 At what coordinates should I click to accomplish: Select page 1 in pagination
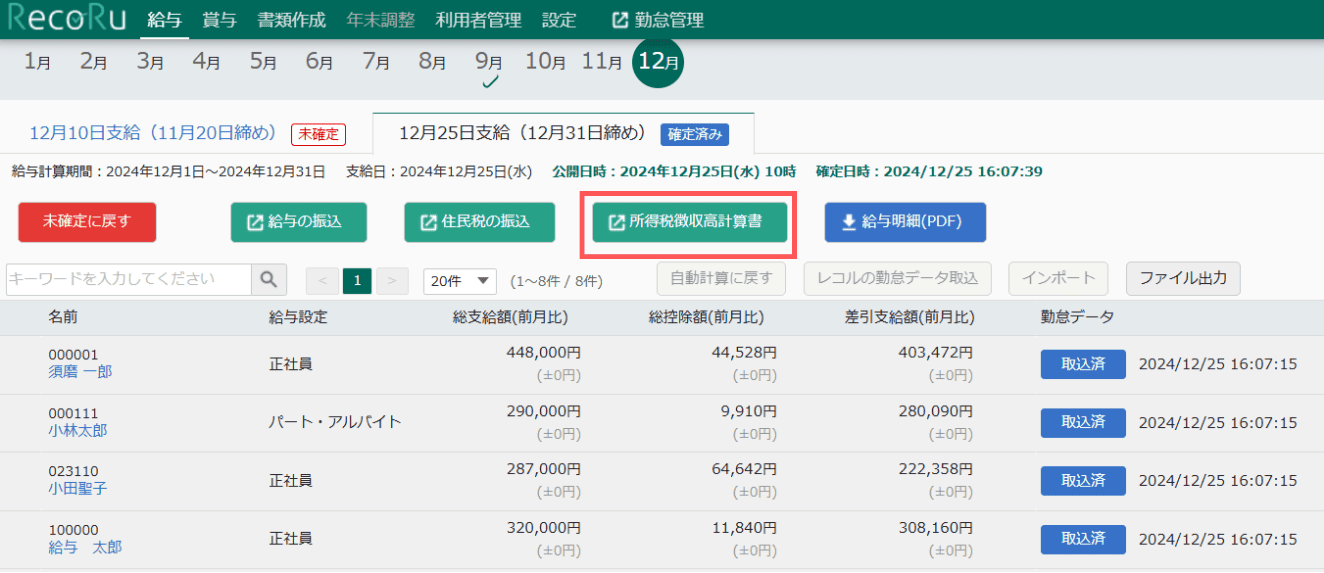pyautogui.click(x=357, y=281)
